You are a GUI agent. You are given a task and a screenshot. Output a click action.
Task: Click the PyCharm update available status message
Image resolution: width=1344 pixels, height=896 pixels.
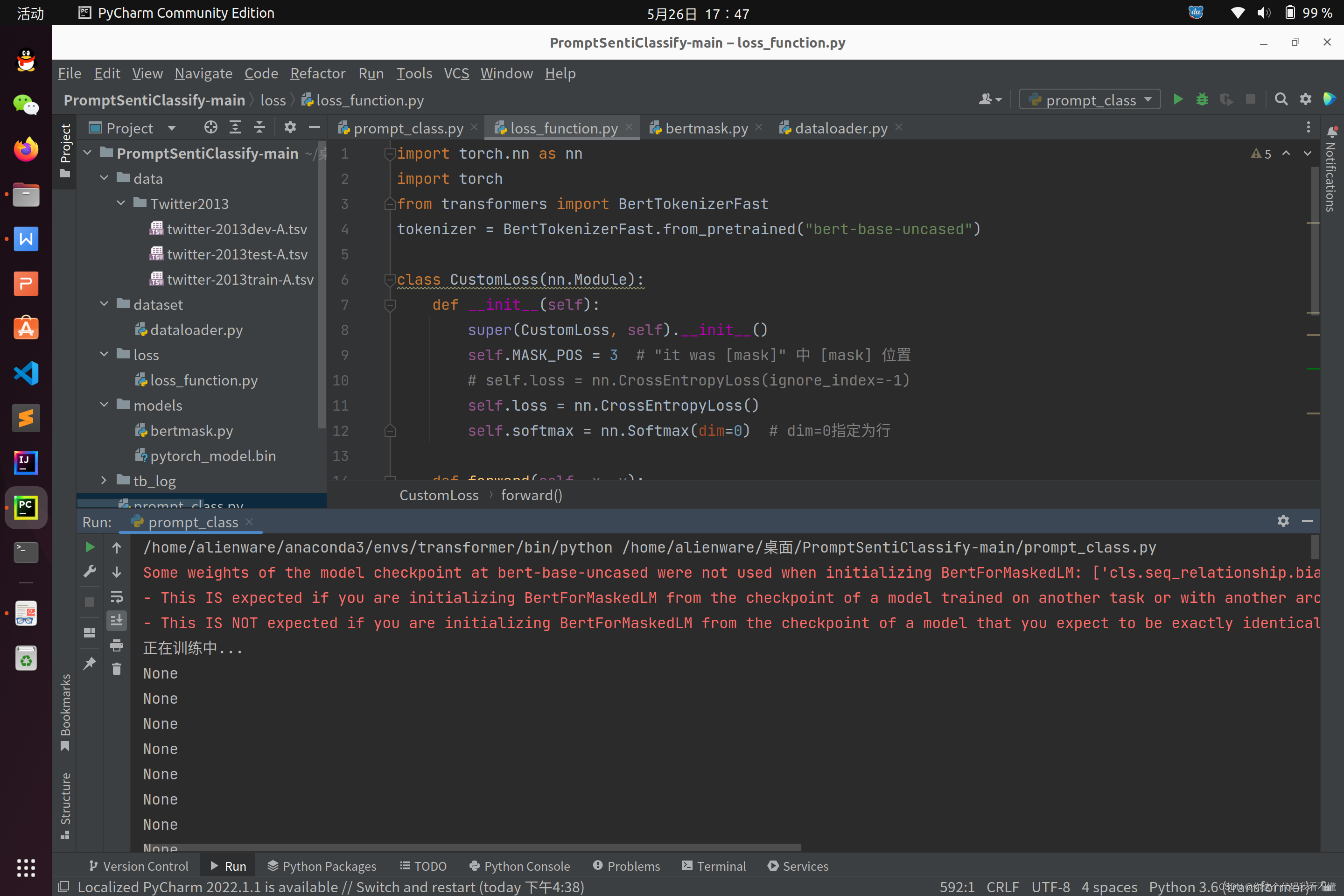(331, 887)
